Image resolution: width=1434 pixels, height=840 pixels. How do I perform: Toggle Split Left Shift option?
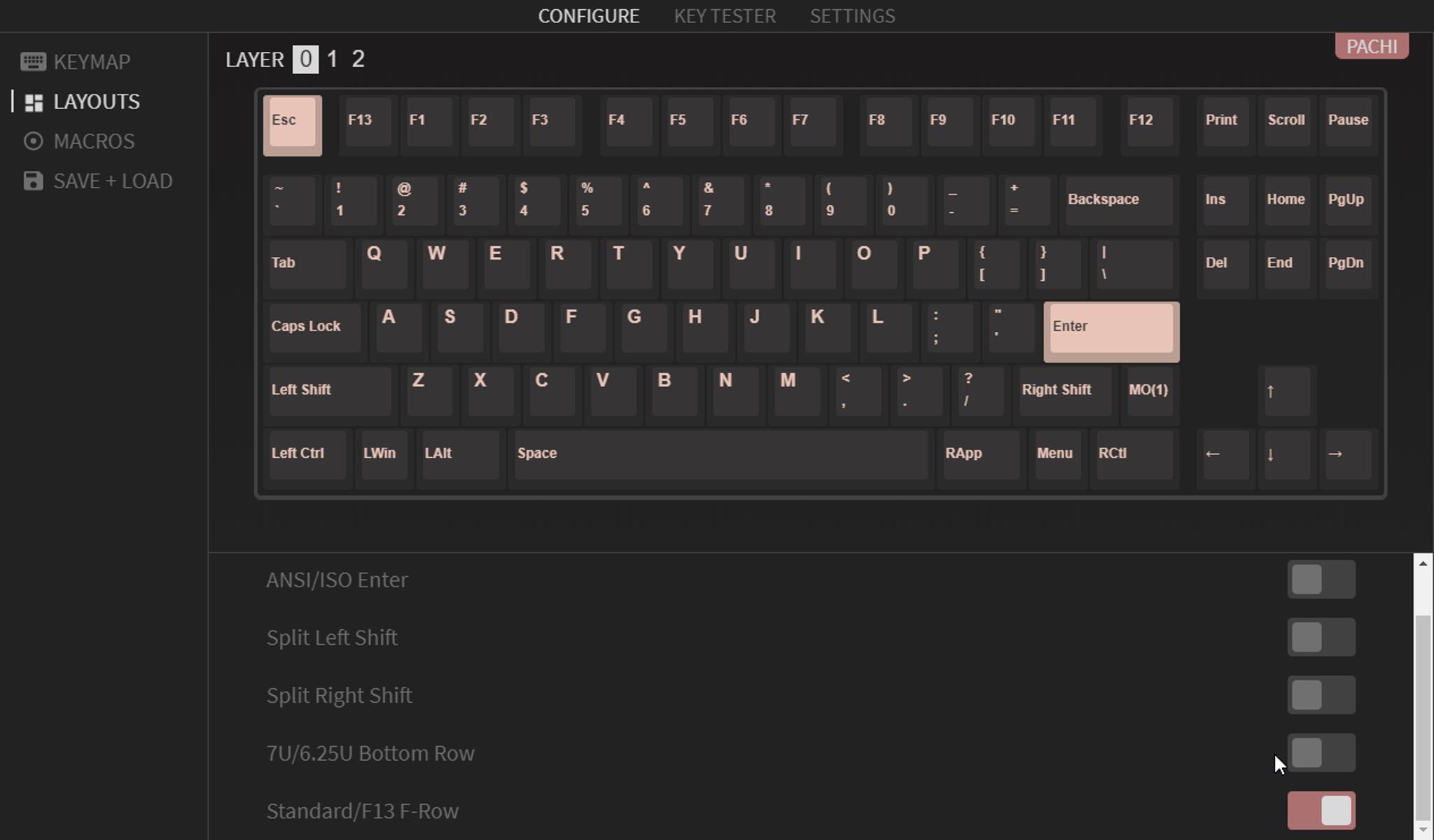point(1321,638)
